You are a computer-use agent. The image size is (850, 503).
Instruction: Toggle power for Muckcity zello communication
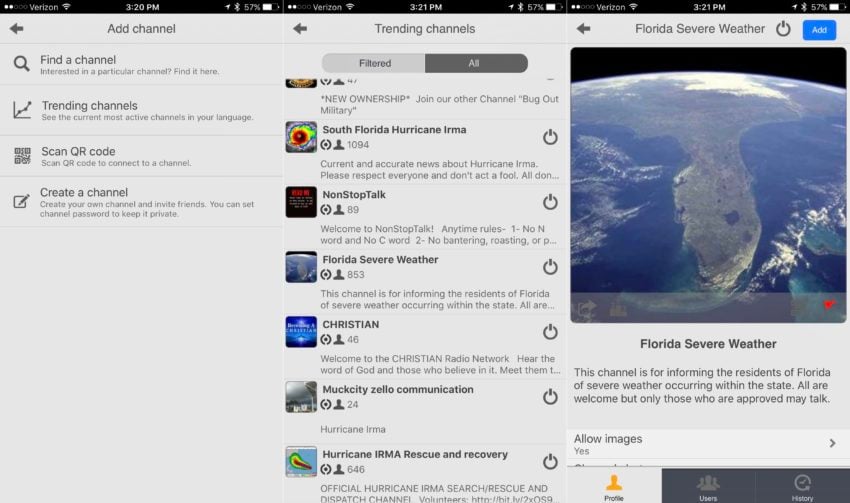pos(550,396)
